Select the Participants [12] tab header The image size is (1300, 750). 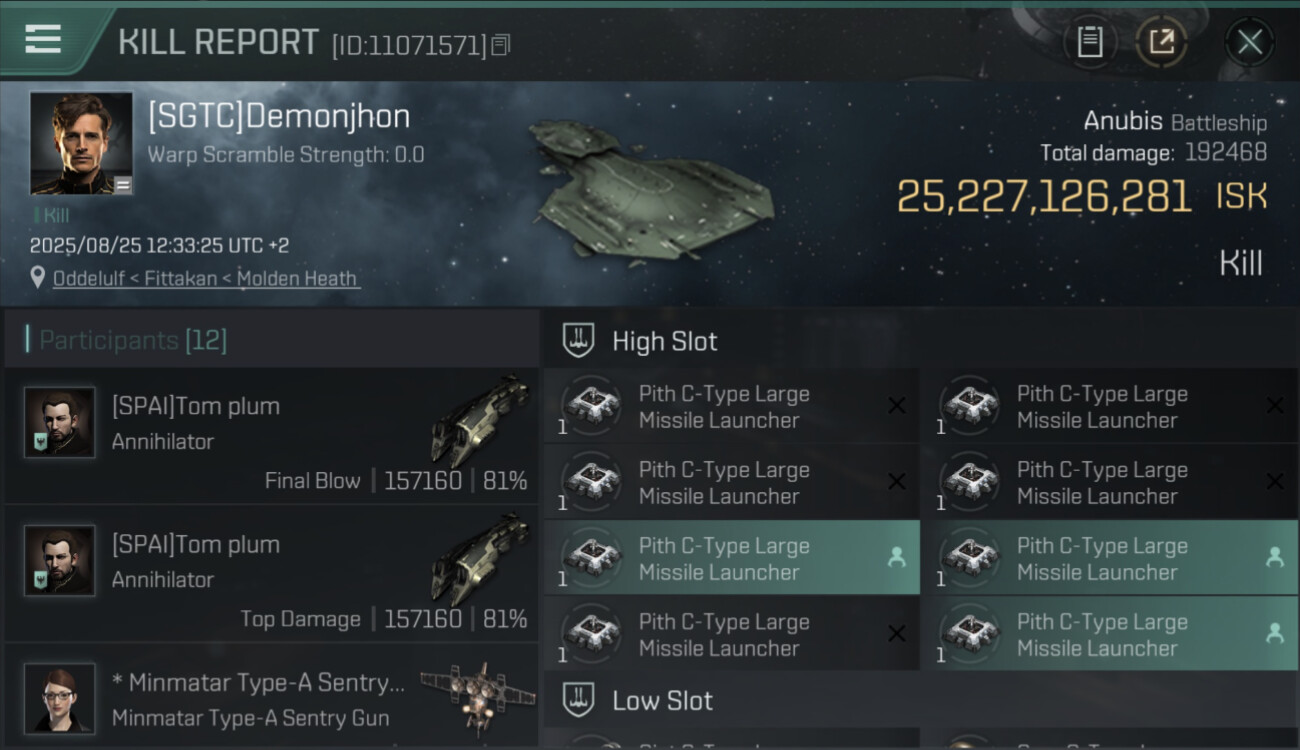click(133, 340)
